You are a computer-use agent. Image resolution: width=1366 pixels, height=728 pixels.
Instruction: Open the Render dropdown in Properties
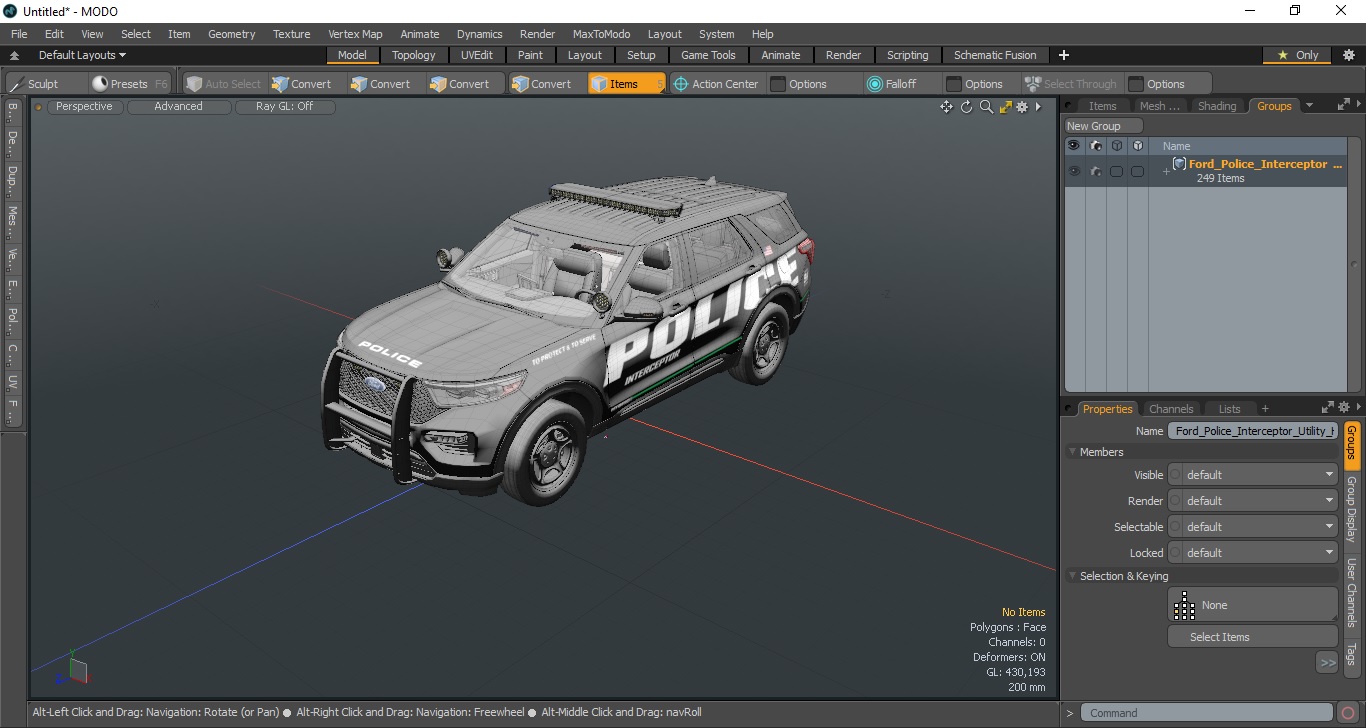pos(1253,501)
